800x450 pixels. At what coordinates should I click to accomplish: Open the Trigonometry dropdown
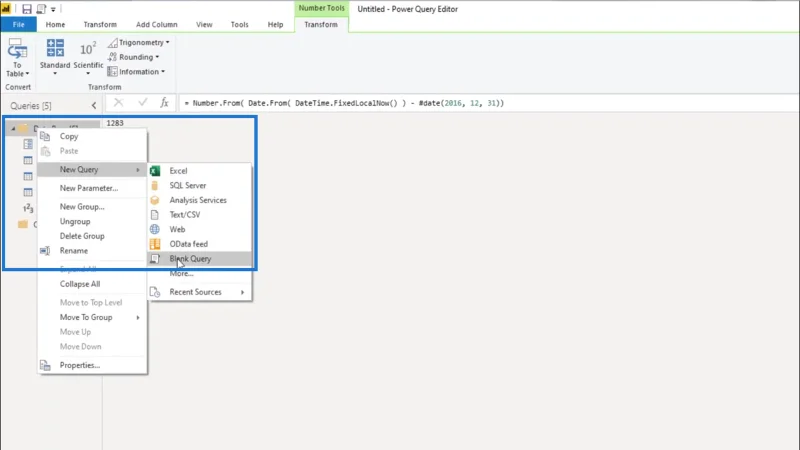[x=138, y=42]
